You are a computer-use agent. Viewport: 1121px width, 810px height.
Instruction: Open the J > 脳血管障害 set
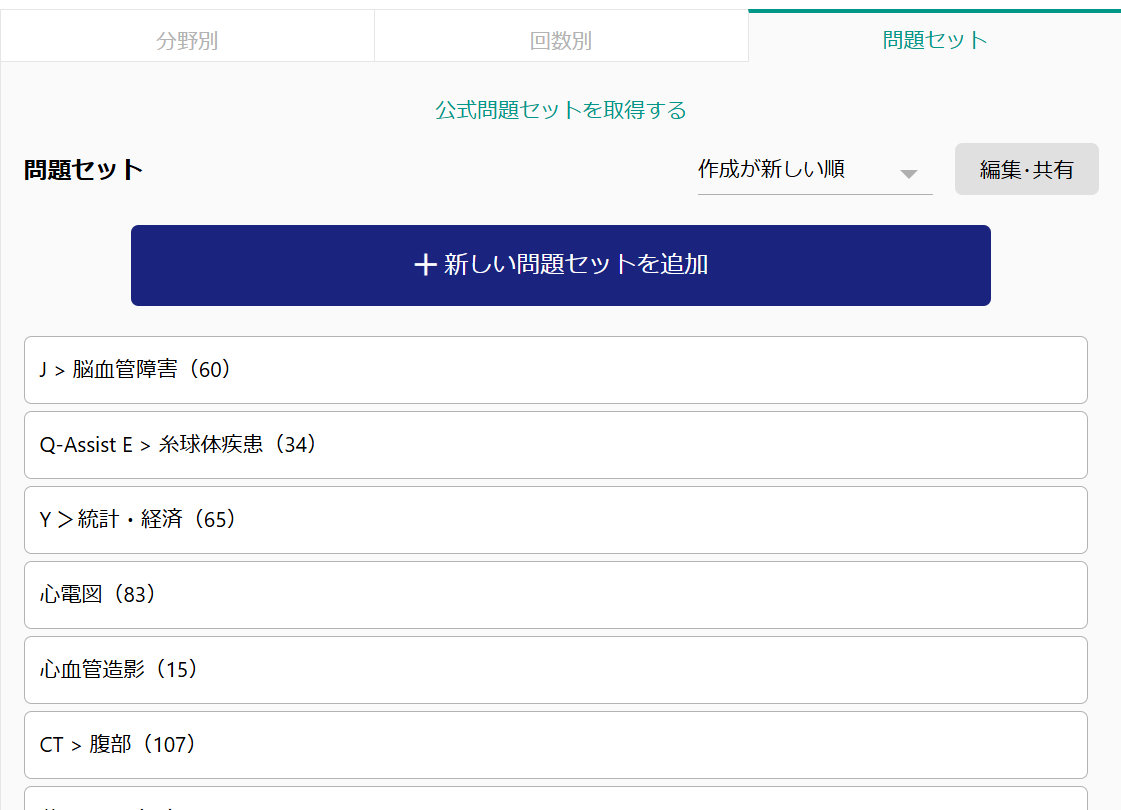tap(555, 370)
